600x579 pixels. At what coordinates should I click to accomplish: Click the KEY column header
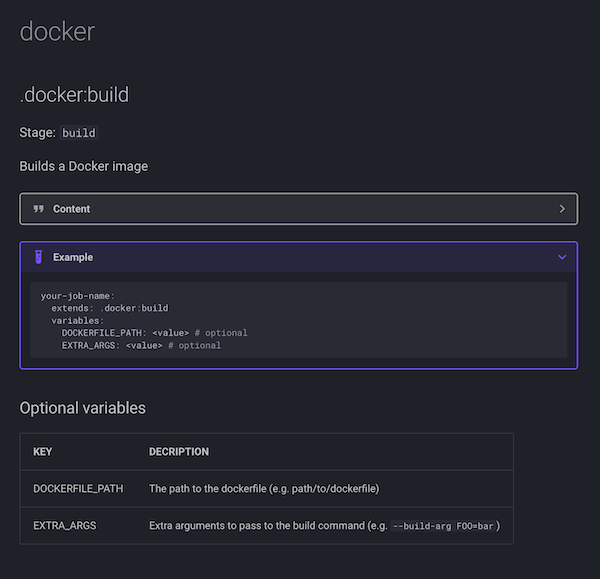tap(42, 452)
